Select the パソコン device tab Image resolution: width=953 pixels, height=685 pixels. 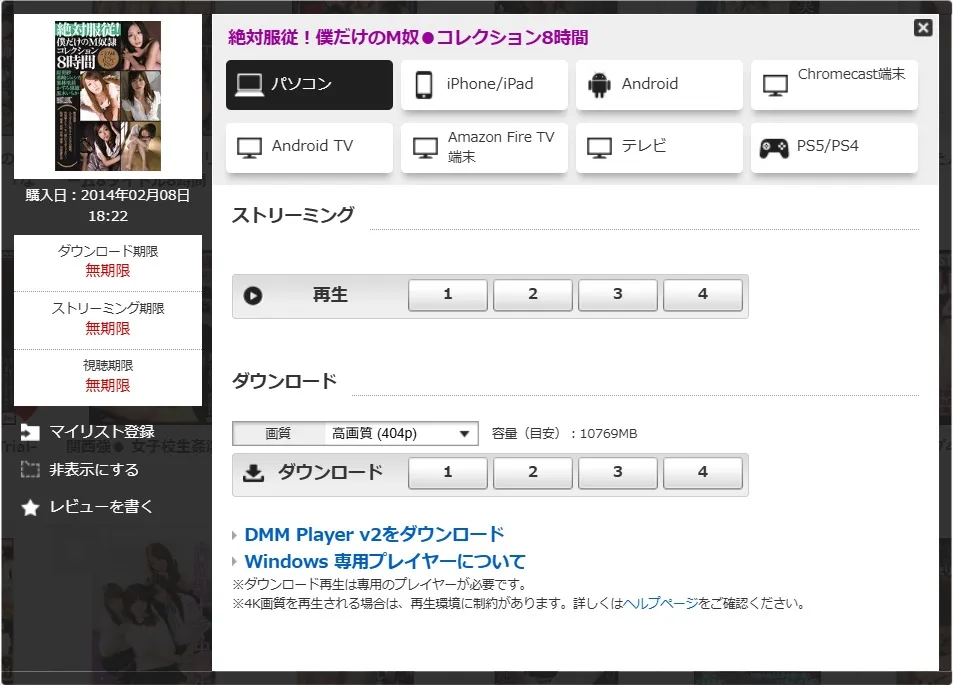309,84
